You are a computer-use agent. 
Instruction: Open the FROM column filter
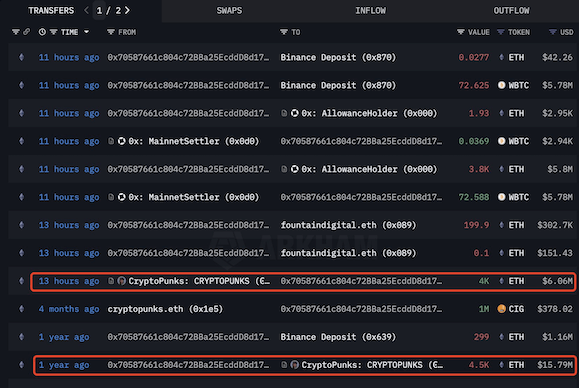click(x=110, y=32)
